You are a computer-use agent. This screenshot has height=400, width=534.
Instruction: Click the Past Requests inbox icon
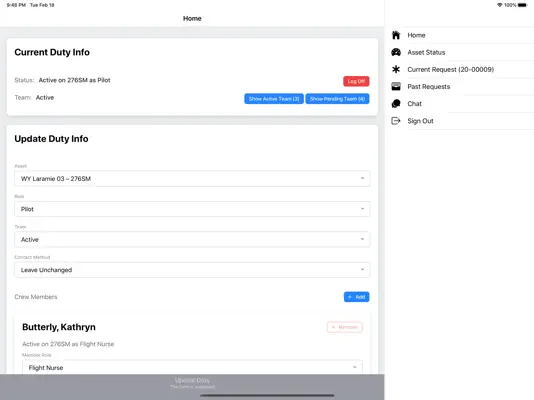[396, 86]
